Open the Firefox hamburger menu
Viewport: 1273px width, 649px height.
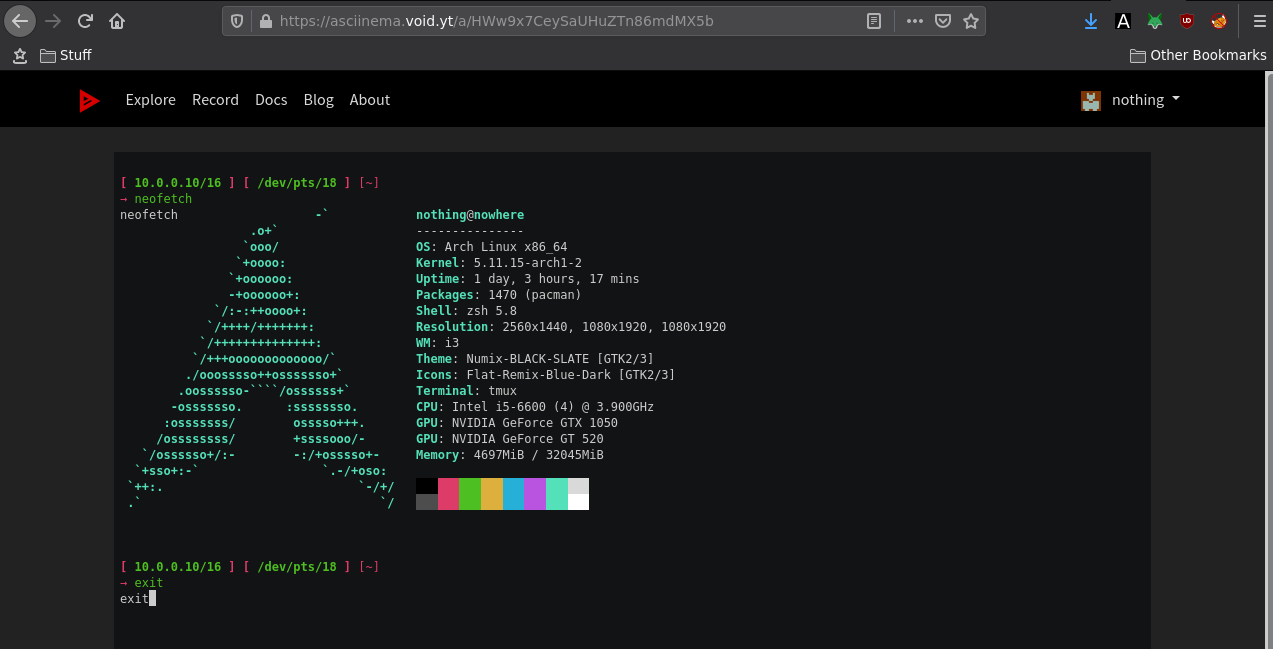pos(1259,20)
